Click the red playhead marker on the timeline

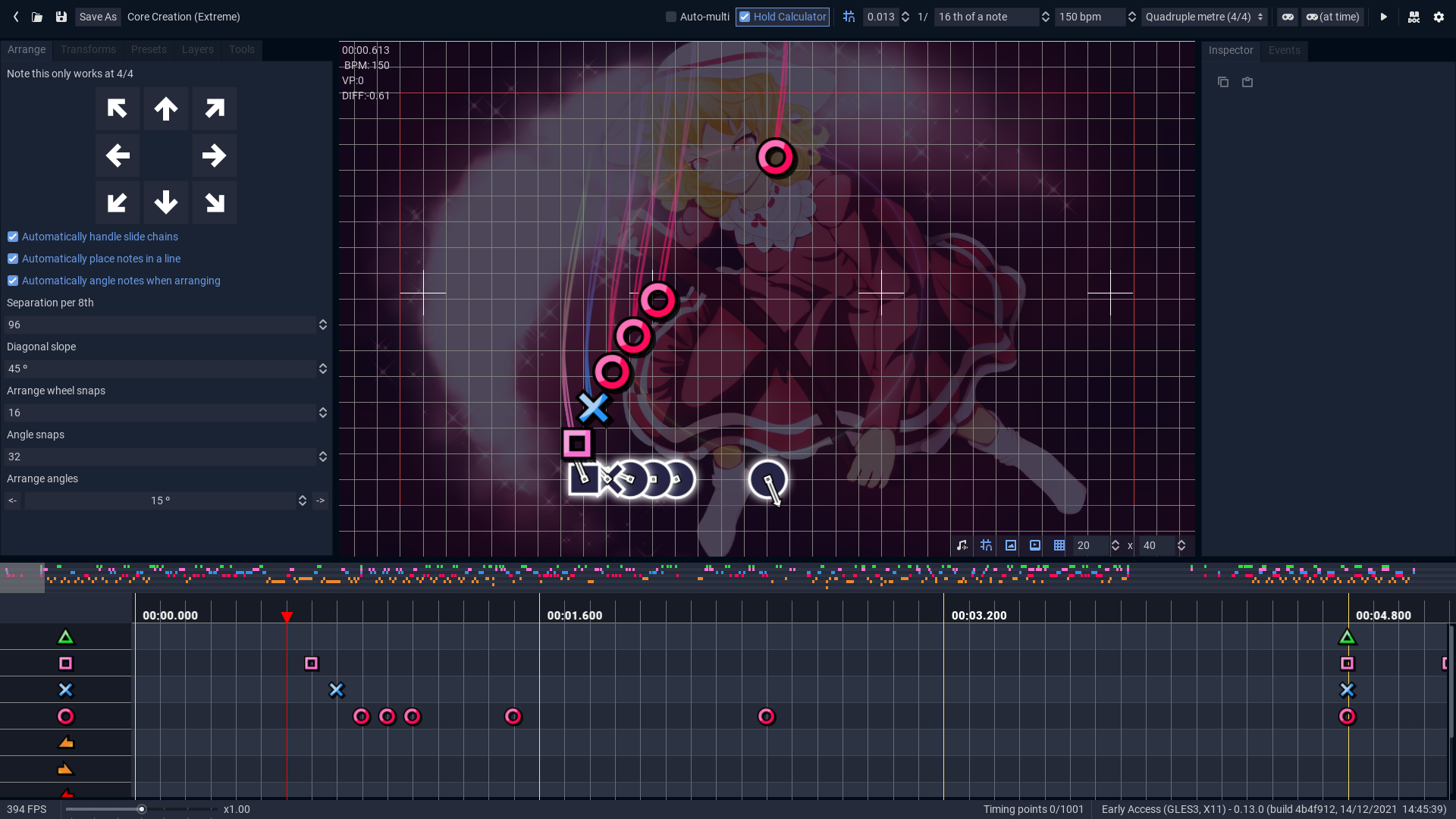click(287, 618)
